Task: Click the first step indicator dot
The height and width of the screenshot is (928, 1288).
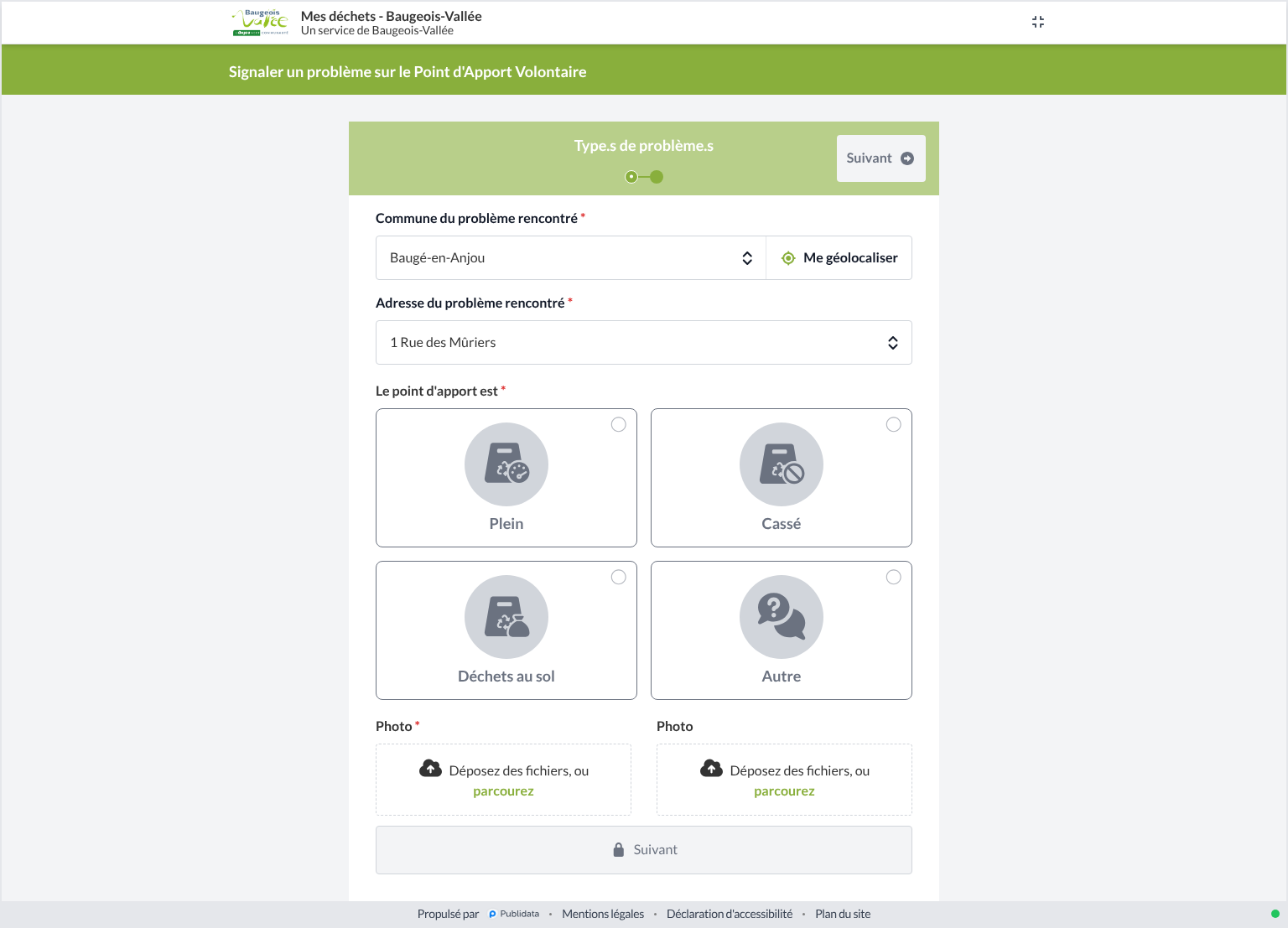Action: click(x=631, y=177)
